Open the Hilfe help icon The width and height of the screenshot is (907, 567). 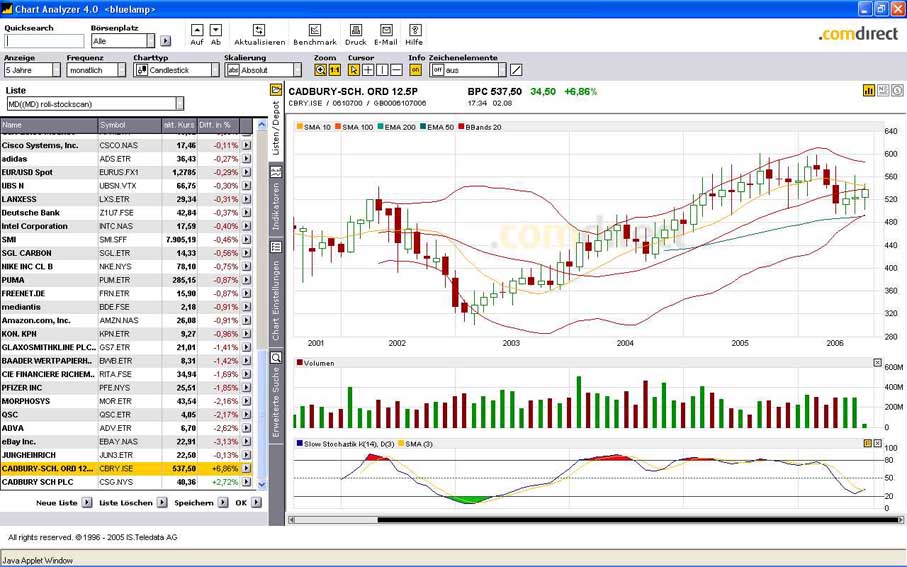[414, 31]
